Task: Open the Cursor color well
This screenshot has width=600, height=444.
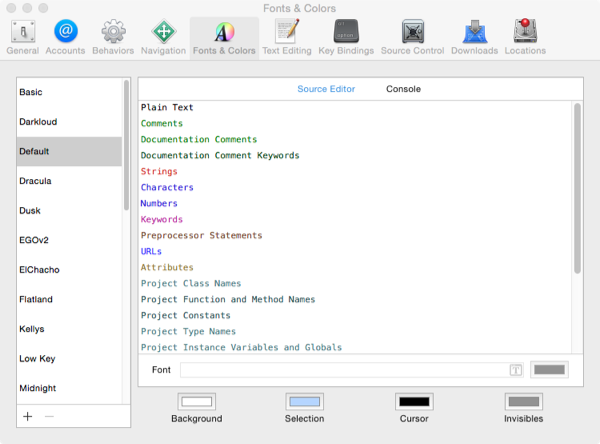Action: point(414,402)
